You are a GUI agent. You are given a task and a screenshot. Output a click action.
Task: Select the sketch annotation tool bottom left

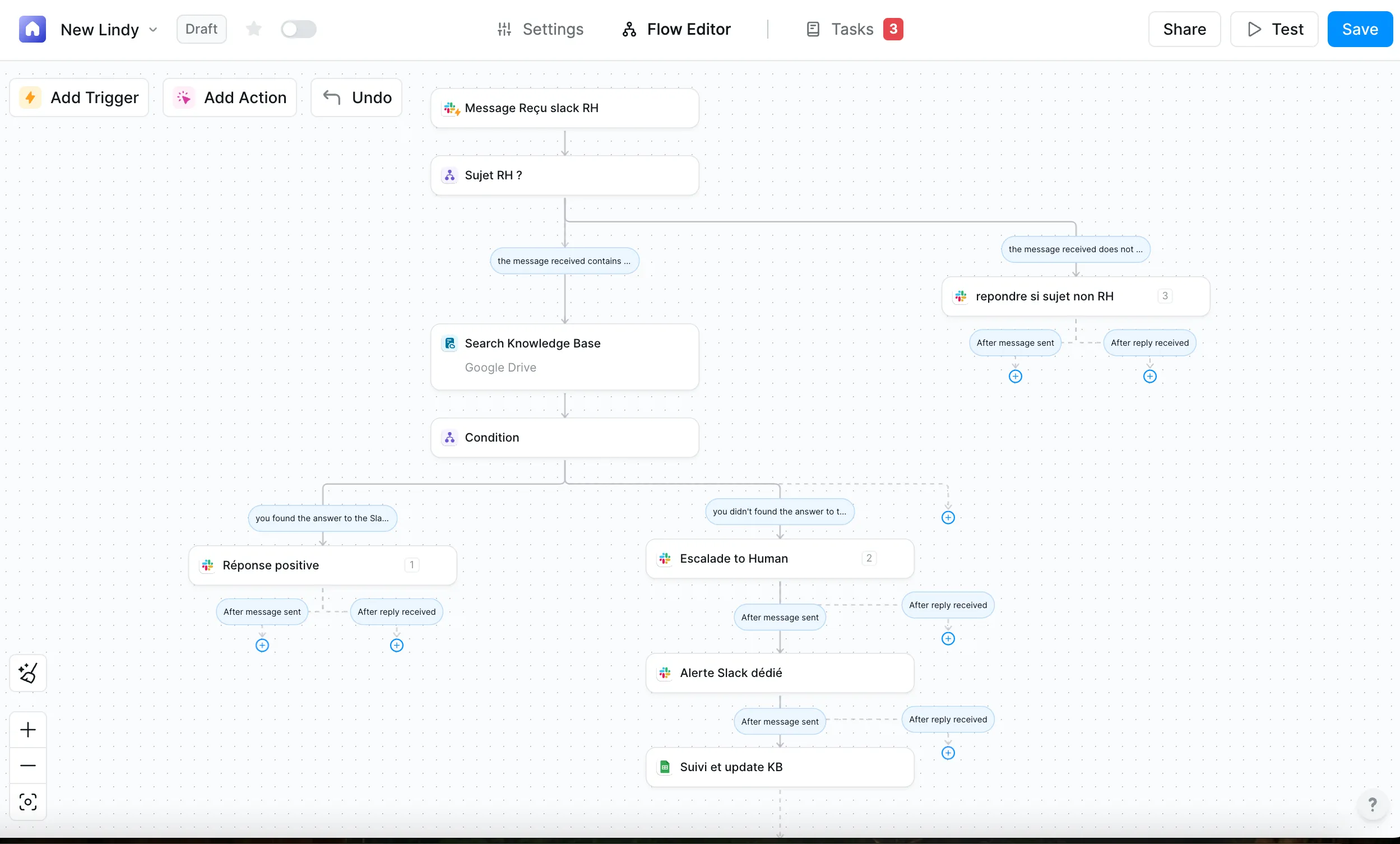[x=28, y=674]
